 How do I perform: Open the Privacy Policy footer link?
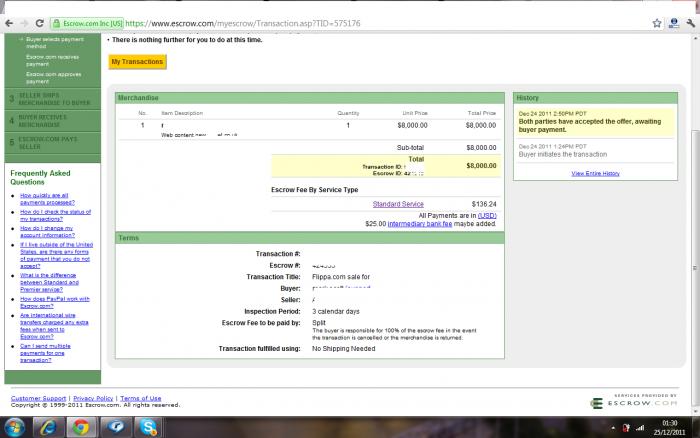click(93, 398)
